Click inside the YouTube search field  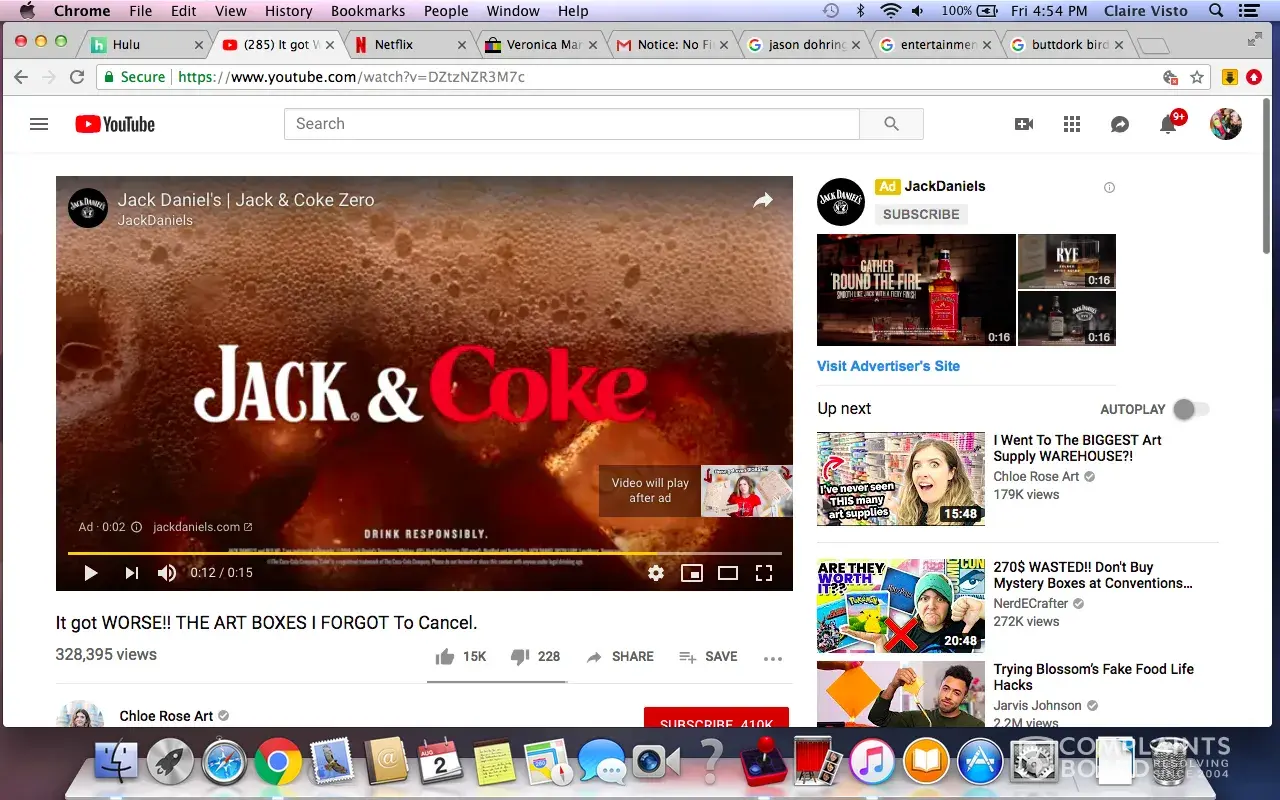(x=572, y=124)
